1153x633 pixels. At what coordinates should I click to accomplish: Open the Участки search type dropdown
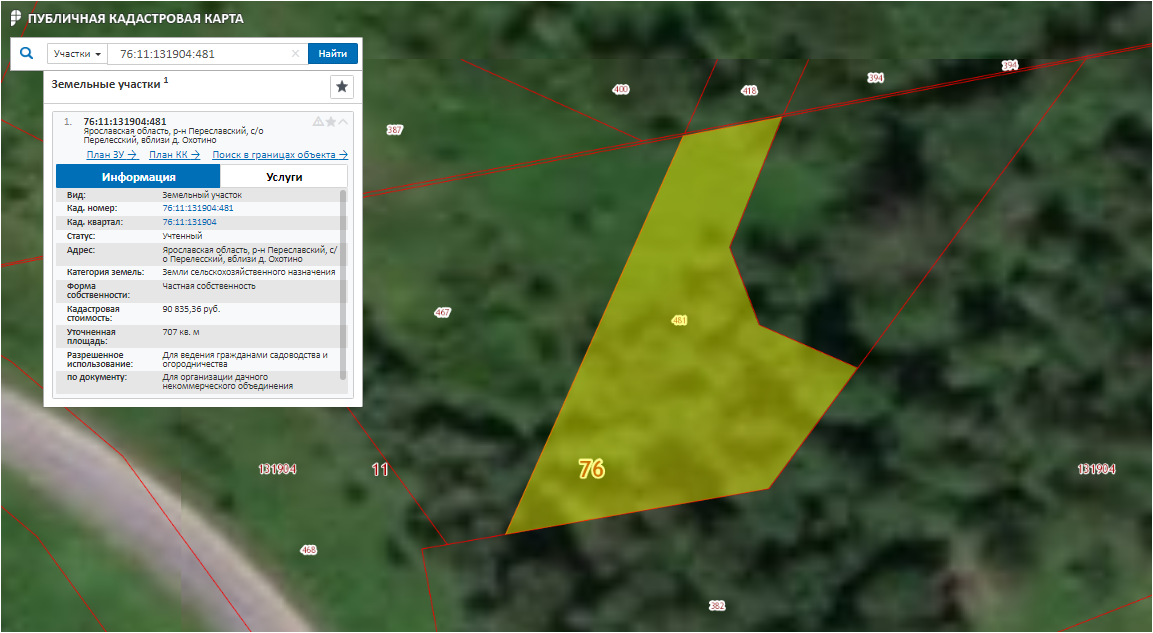click(x=77, y=54)
